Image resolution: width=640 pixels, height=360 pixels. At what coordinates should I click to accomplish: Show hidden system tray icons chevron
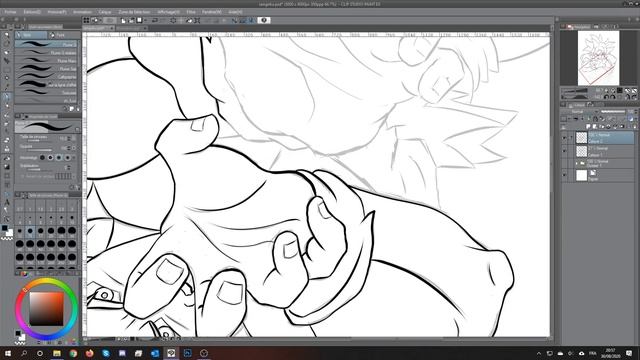(539, 353)
